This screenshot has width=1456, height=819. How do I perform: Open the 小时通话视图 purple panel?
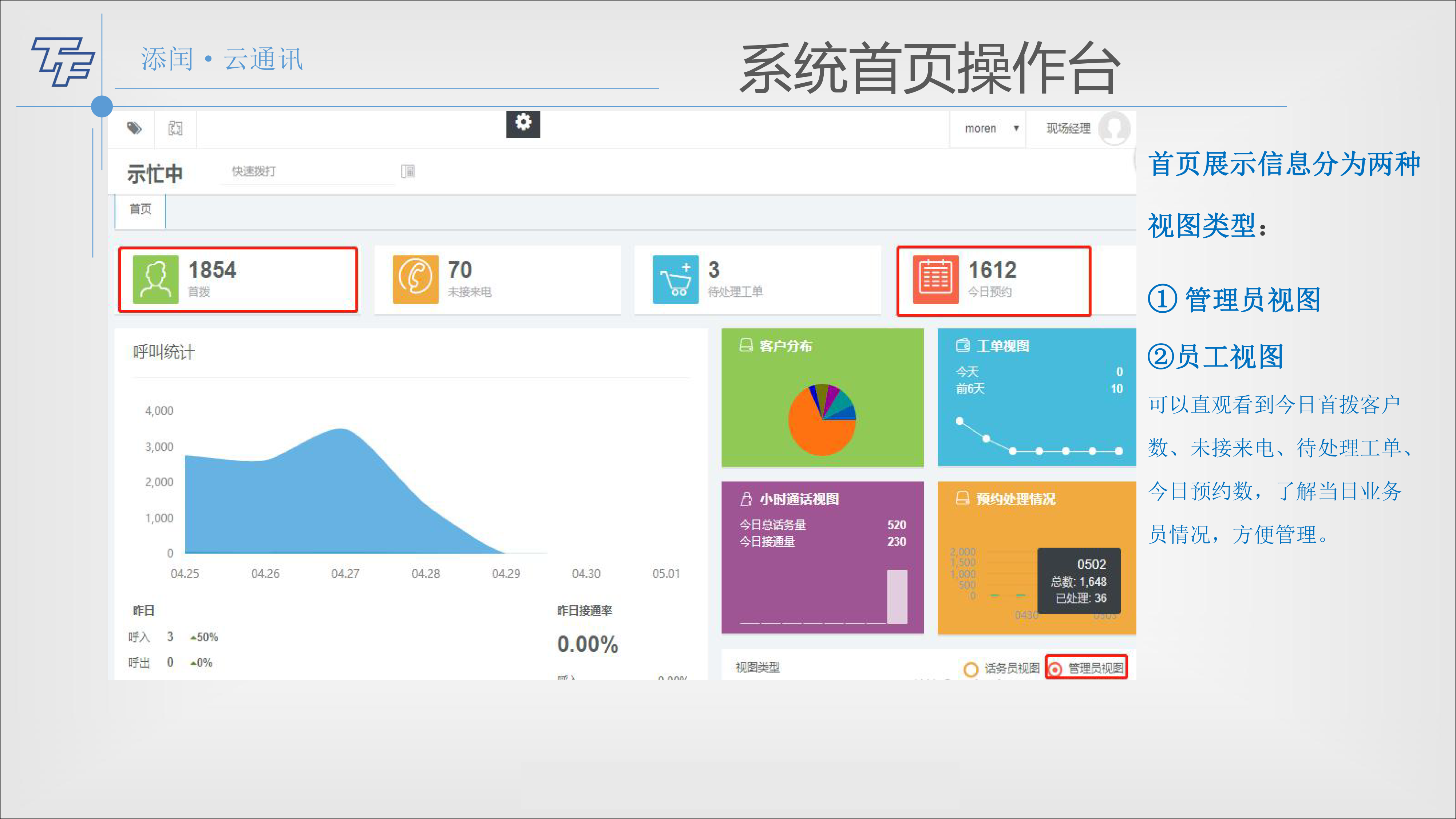799,499
